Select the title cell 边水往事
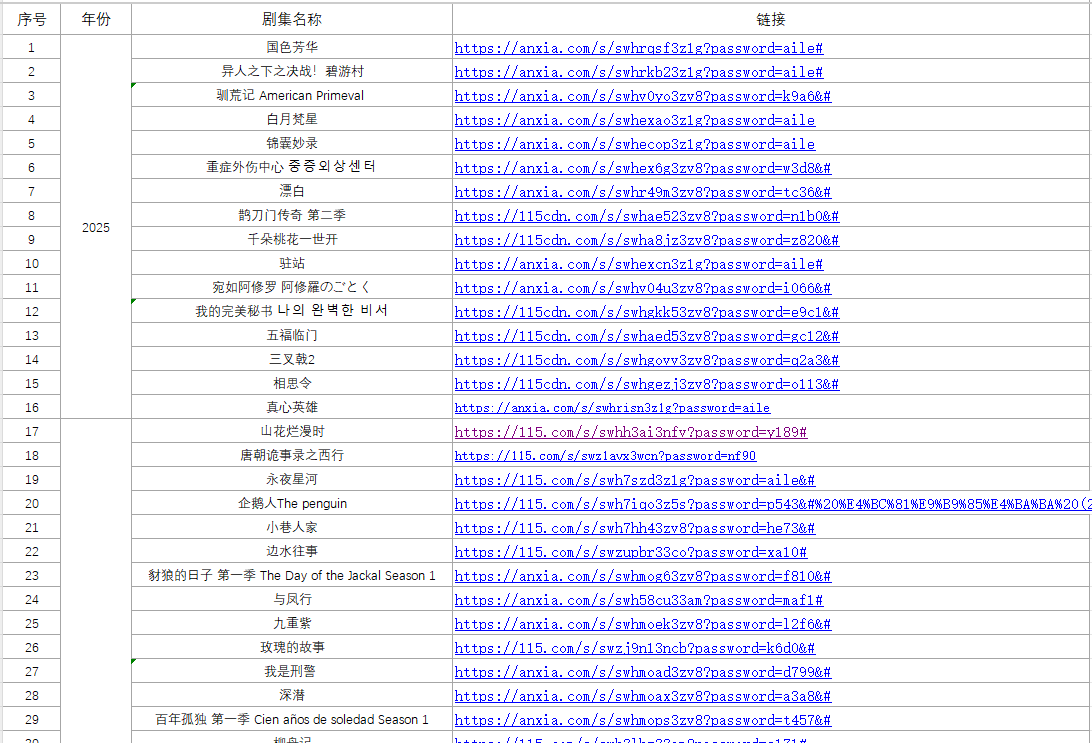The image size is (1092, 743). (x=292, y=552)
